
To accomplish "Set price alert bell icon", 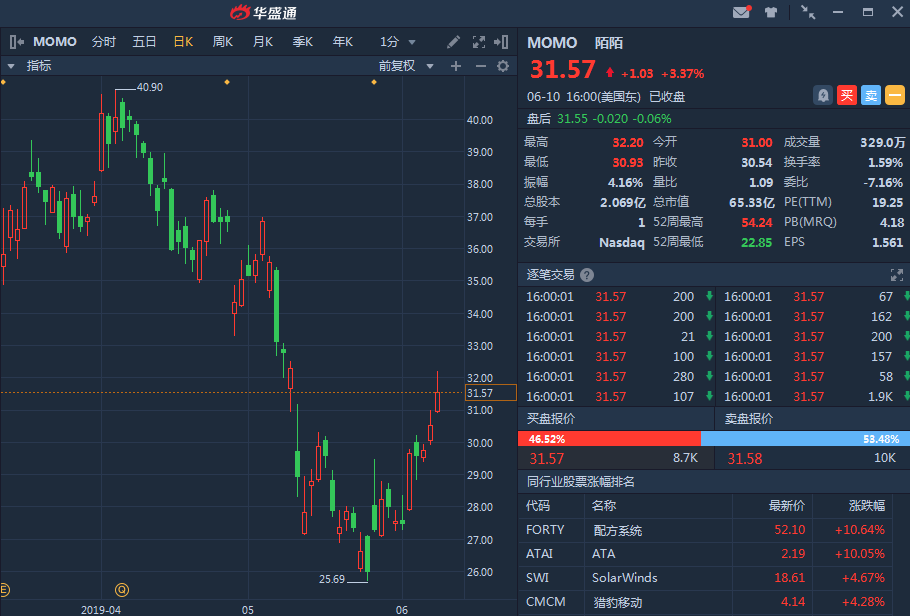I will pos(823,95).
